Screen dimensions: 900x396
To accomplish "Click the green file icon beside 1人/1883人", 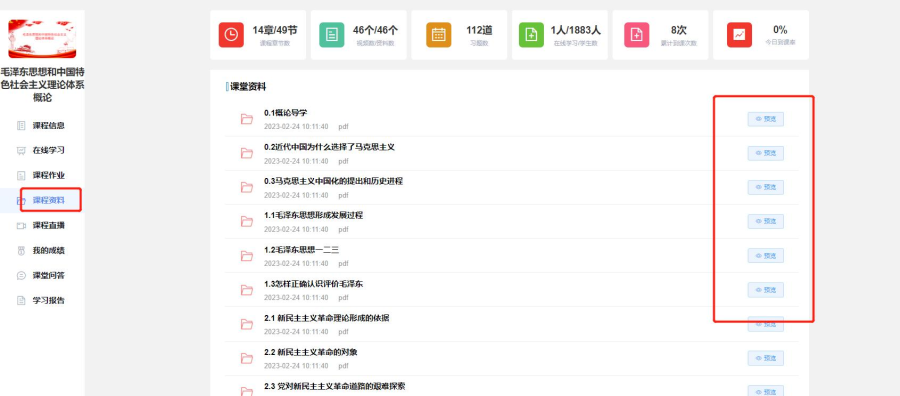I will pos(532,35).
